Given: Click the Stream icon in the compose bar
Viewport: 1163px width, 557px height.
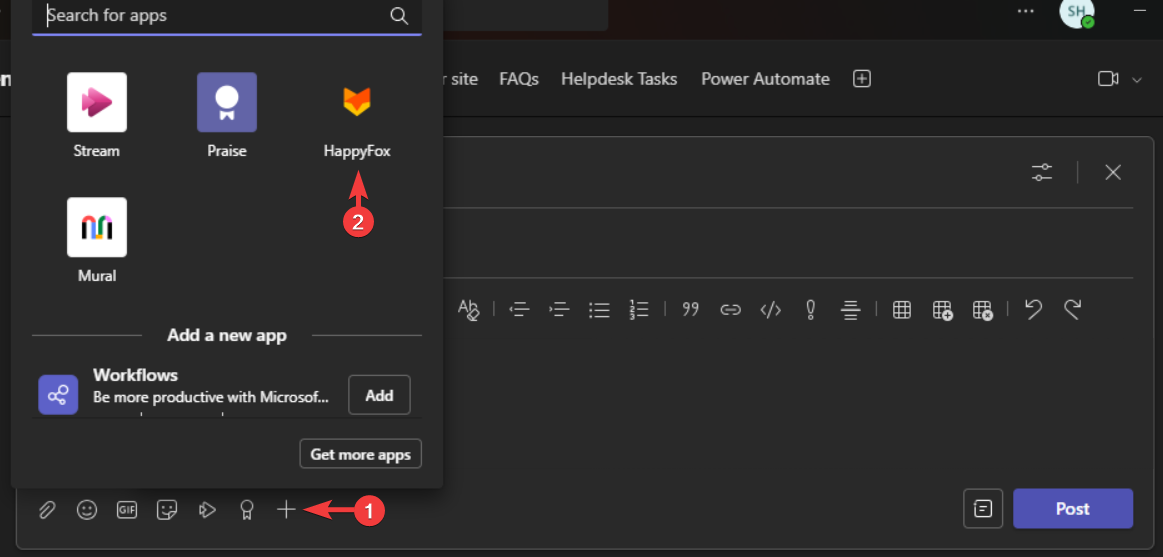Looking at the screenshot, I should pyautogui.click(x=207, y=510).
